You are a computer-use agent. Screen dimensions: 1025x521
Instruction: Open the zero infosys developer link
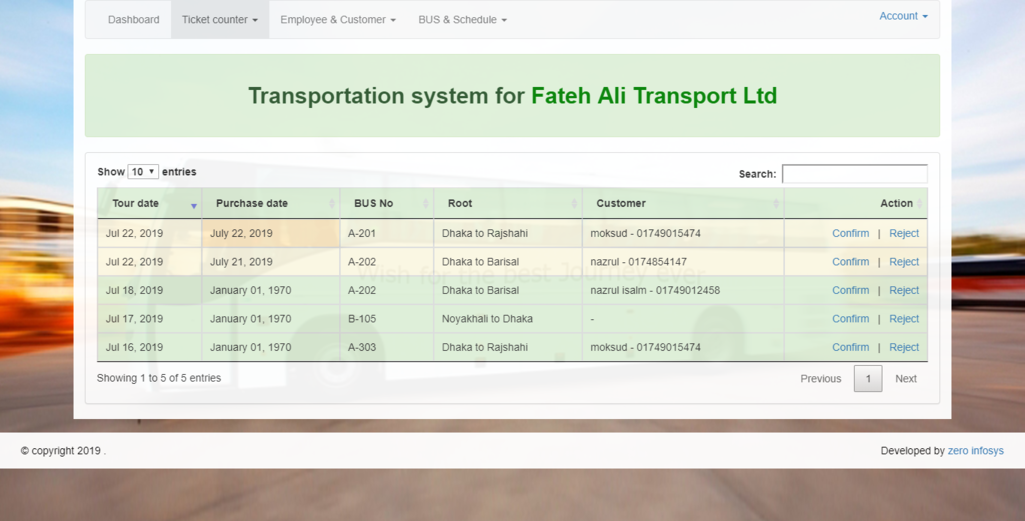(x=975, y=451)
